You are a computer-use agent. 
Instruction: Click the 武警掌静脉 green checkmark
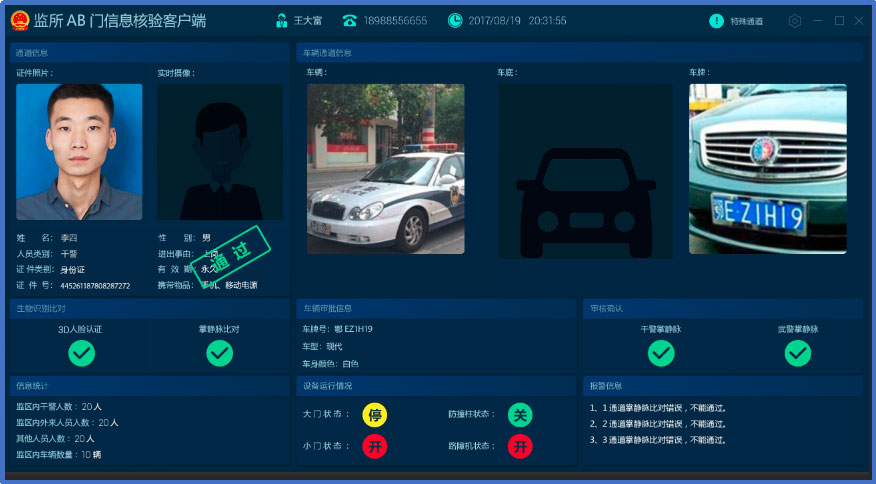pos(798,353)
